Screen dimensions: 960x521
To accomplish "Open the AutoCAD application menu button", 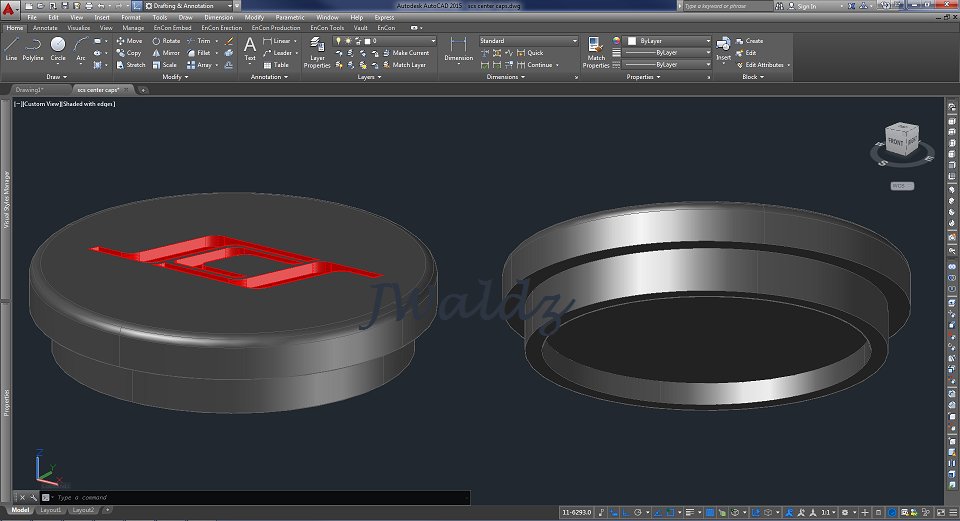I will pos(8,8).
